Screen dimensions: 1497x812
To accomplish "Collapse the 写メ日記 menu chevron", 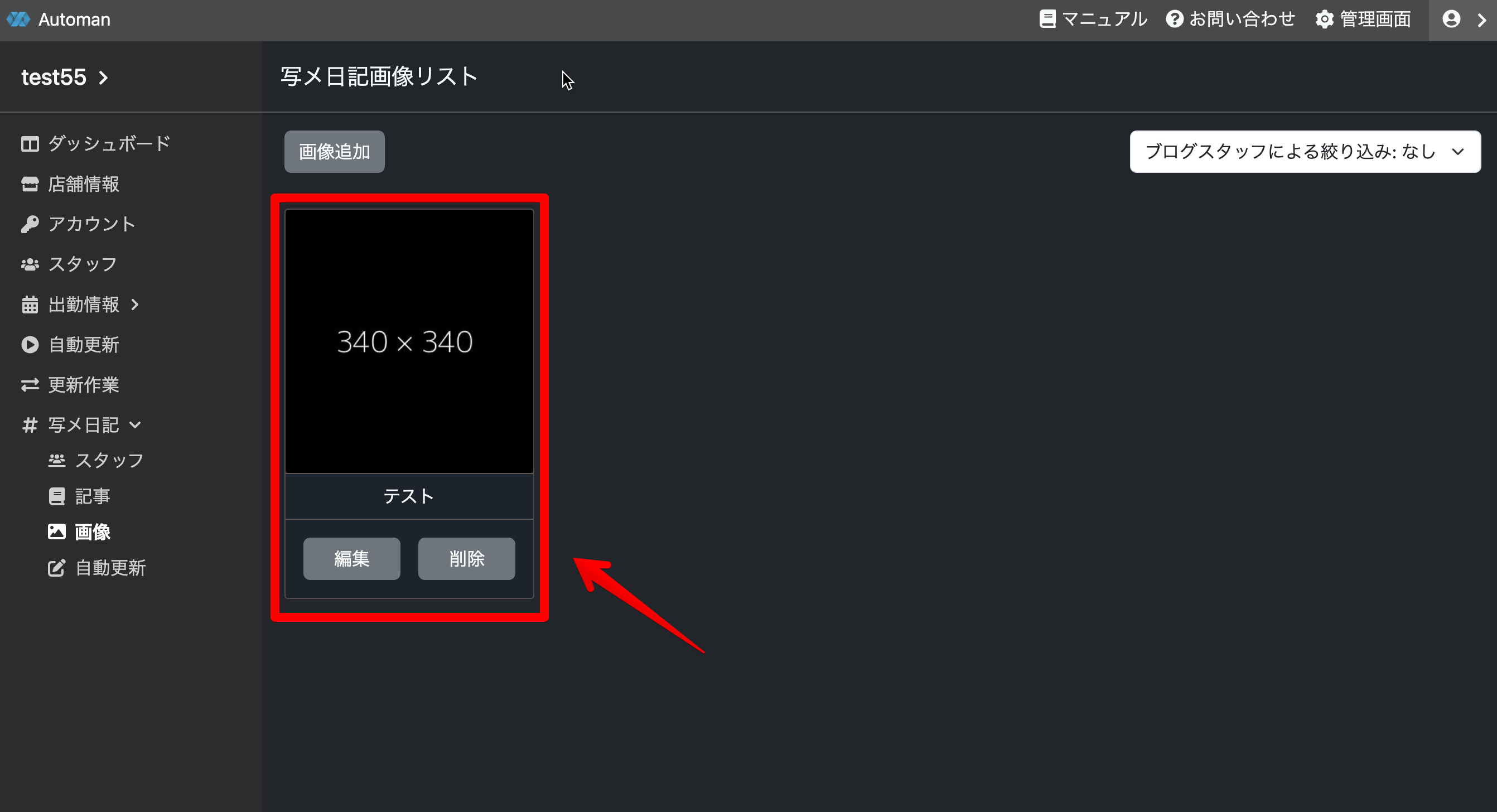I will click(x=135, y=425).
